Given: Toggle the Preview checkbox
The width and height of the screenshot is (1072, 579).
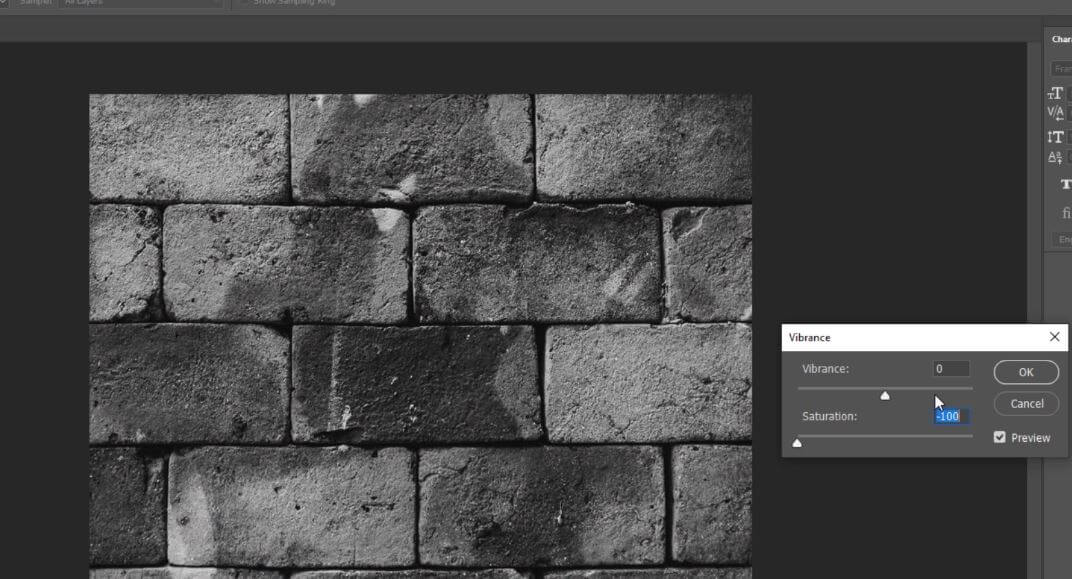Looking at the screenshot, I should pos(1000,437).
